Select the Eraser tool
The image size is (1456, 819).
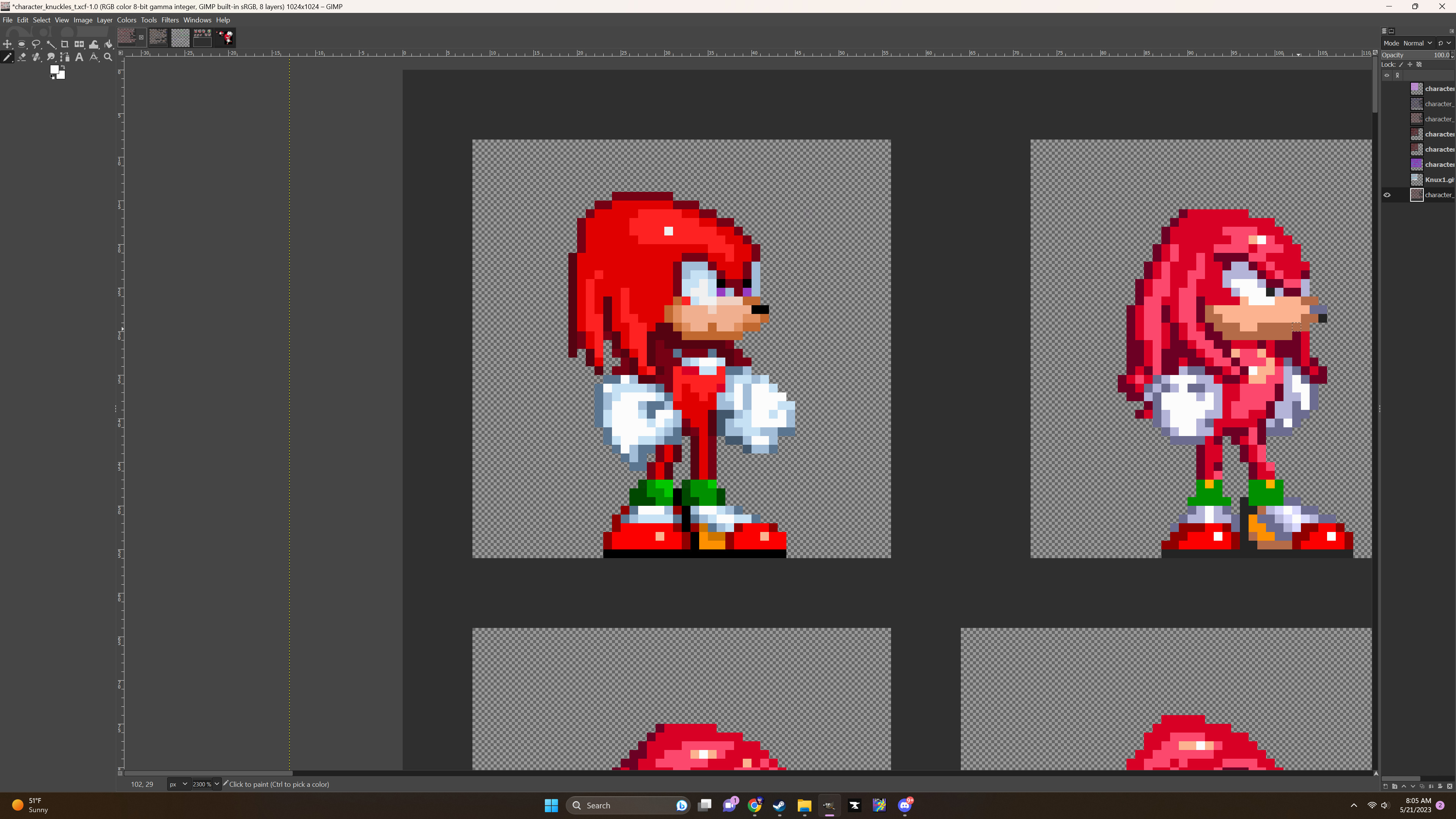coord(22,57)
